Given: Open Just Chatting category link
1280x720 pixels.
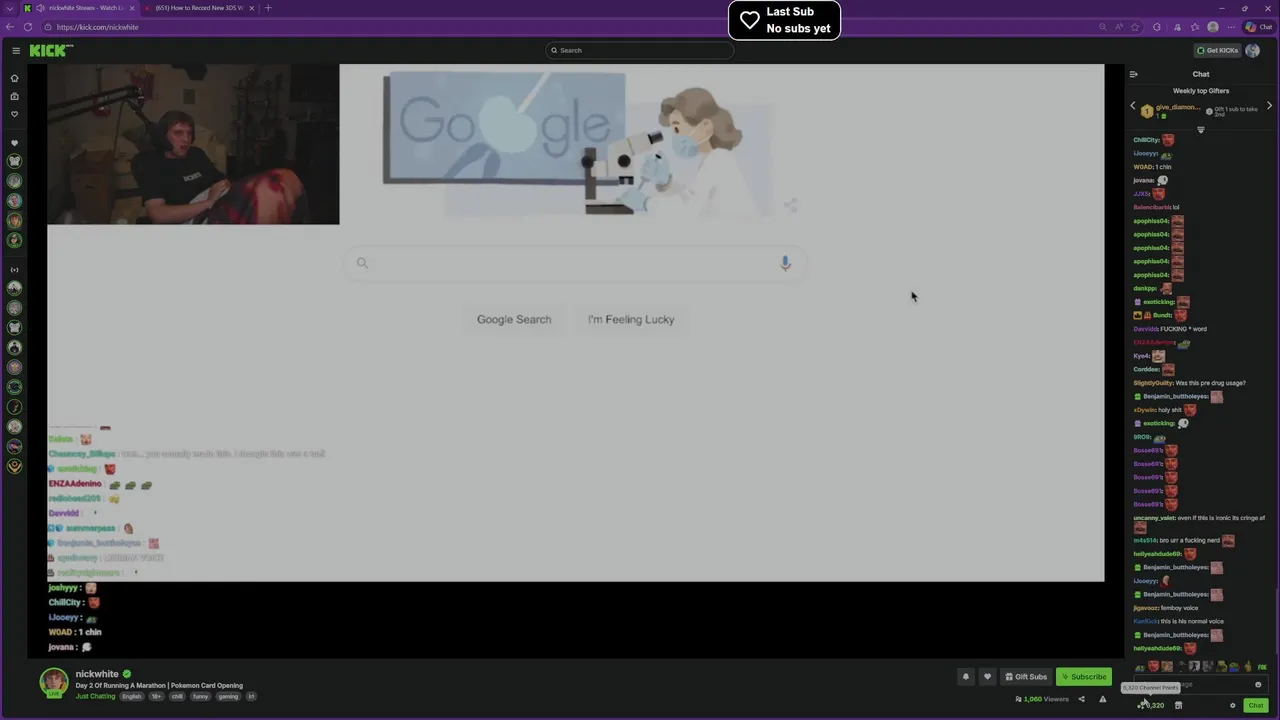Looking at the screenshot, I should coord(96,696).
